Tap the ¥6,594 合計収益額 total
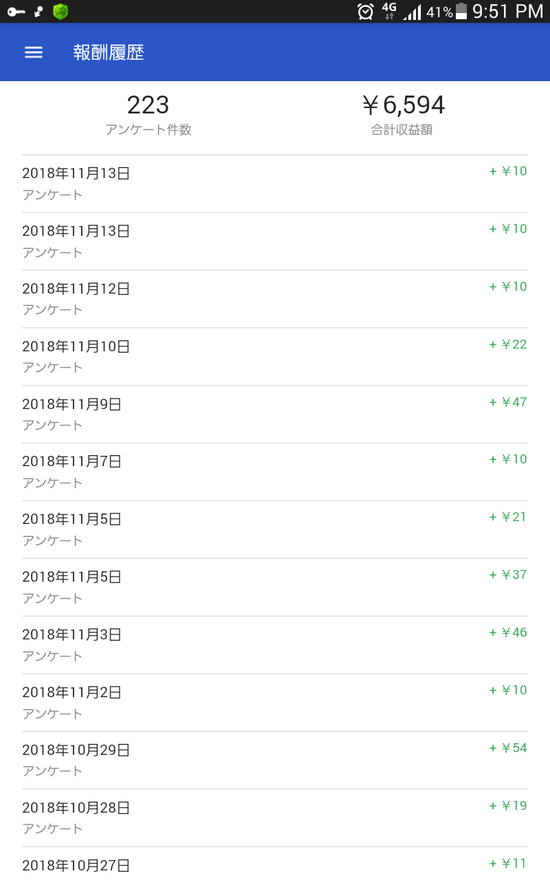 pos(402,114)
